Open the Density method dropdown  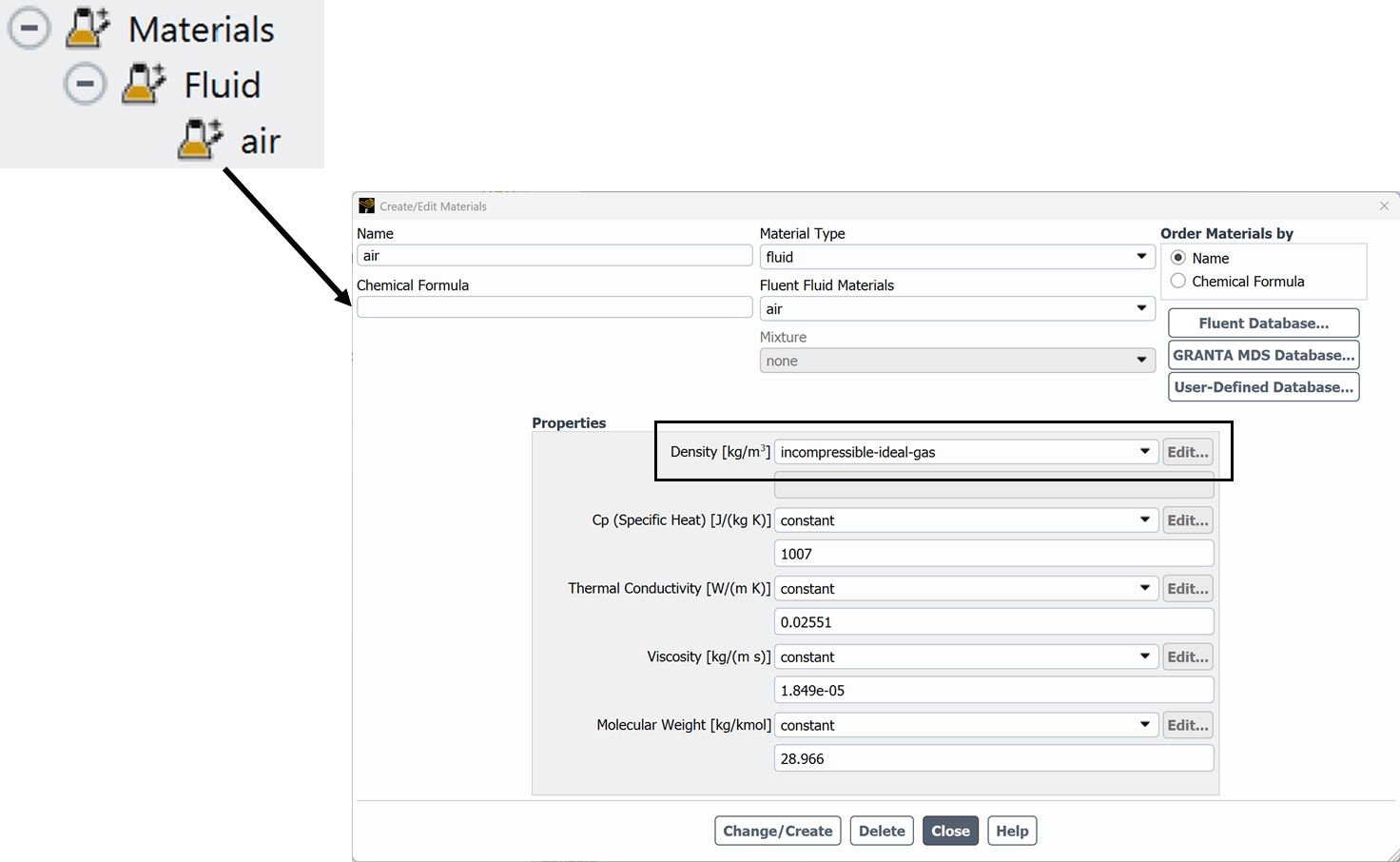(x=966, y=452)
